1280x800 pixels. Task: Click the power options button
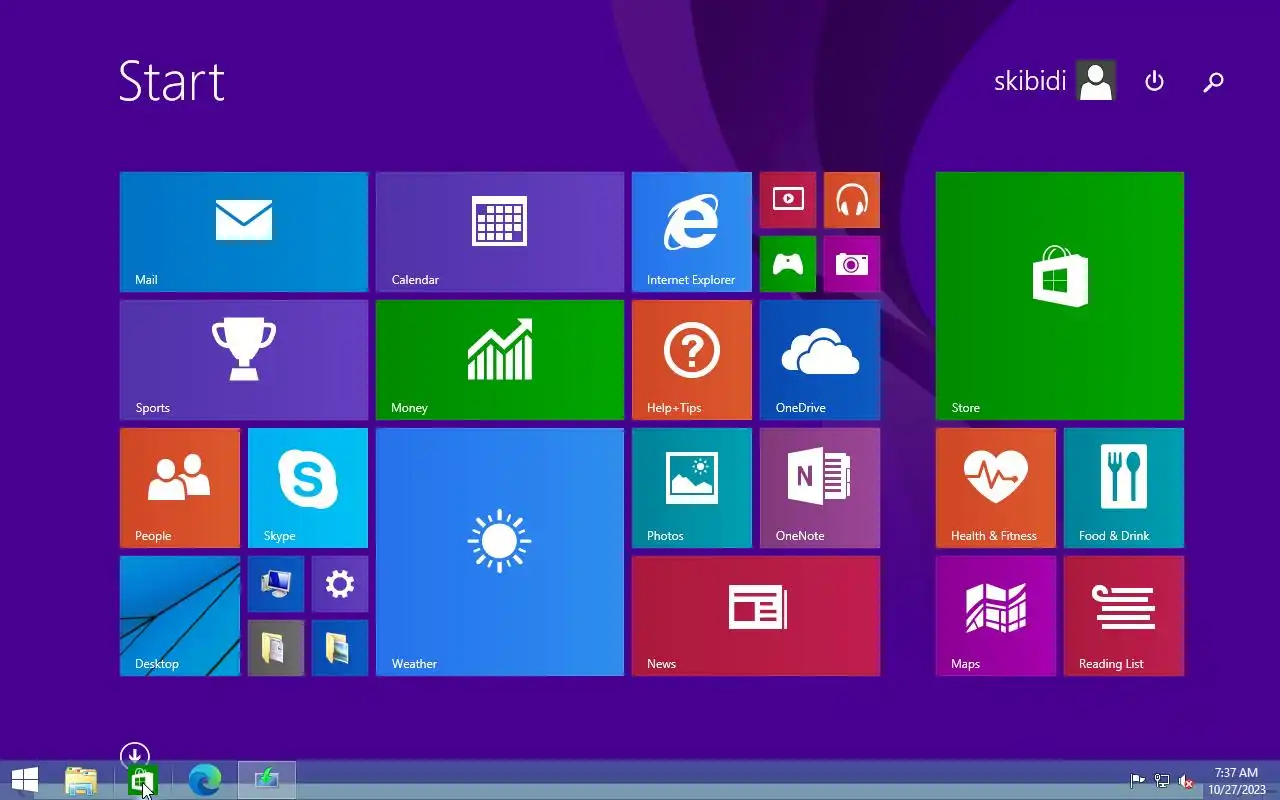(1155, 81)
